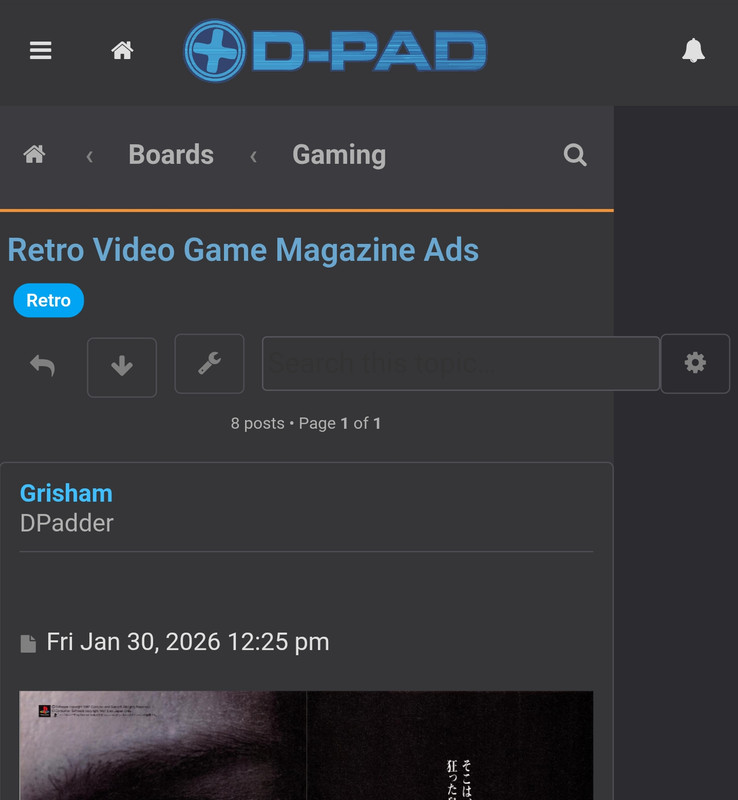Click post date Fri Jan 30, 2026
This screenshot has height=800, width=738.
[188, 642]
